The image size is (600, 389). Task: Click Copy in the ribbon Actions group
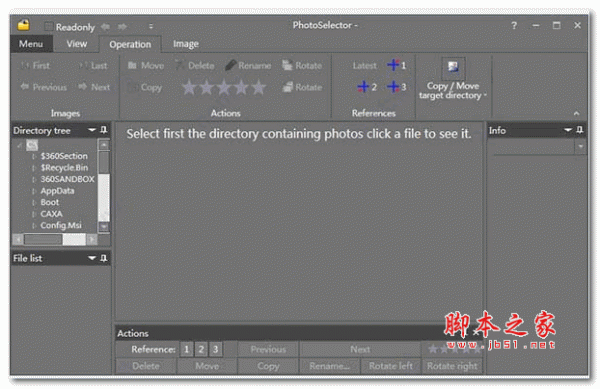[145, 88]
